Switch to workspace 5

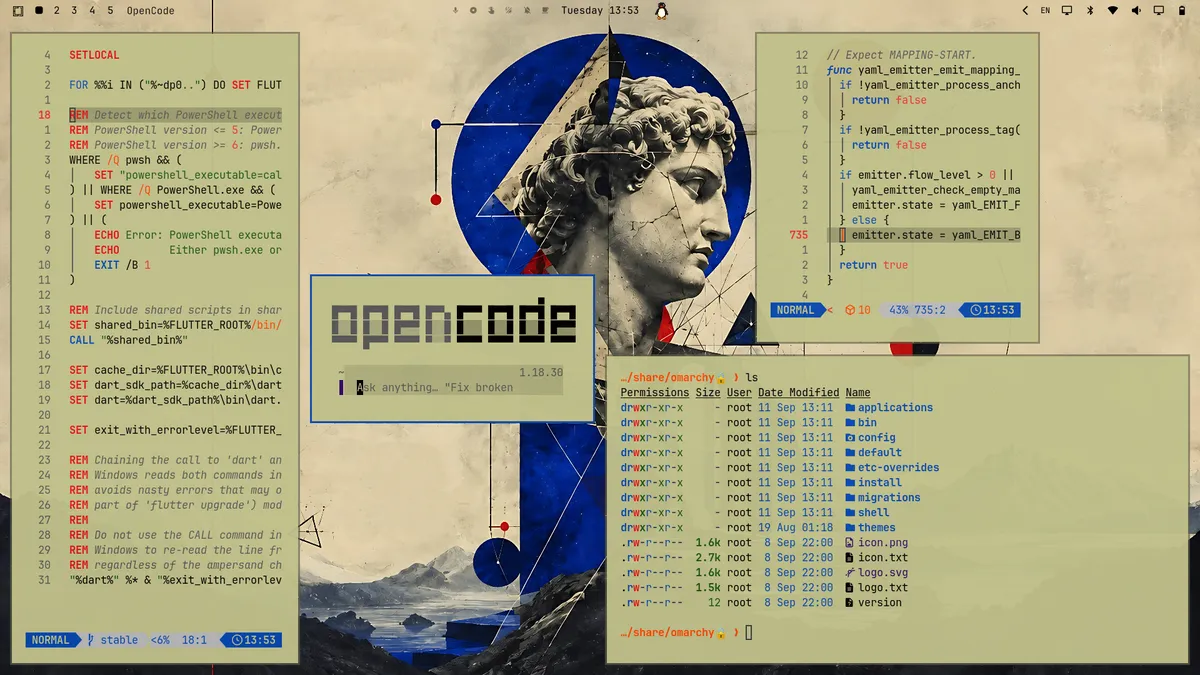110,10
